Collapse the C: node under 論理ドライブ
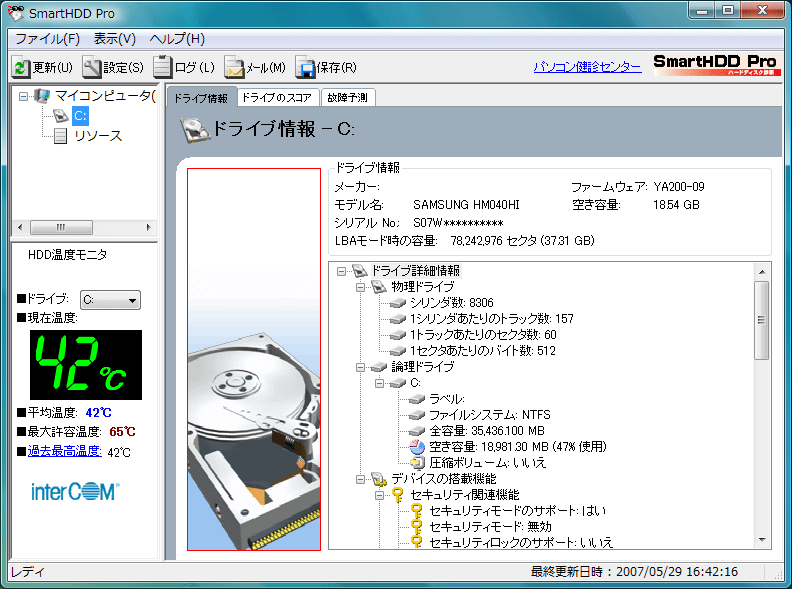792x589 pixels. (379, 383)
